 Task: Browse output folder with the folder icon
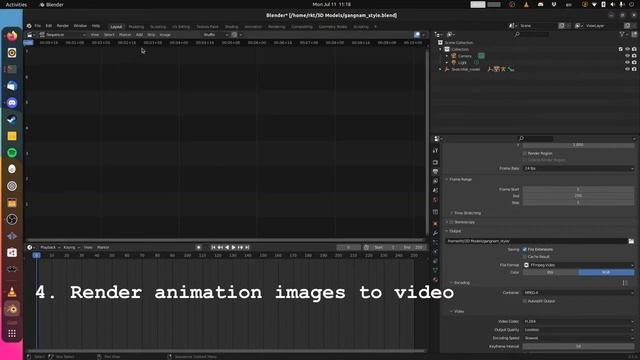click(631, 241)
